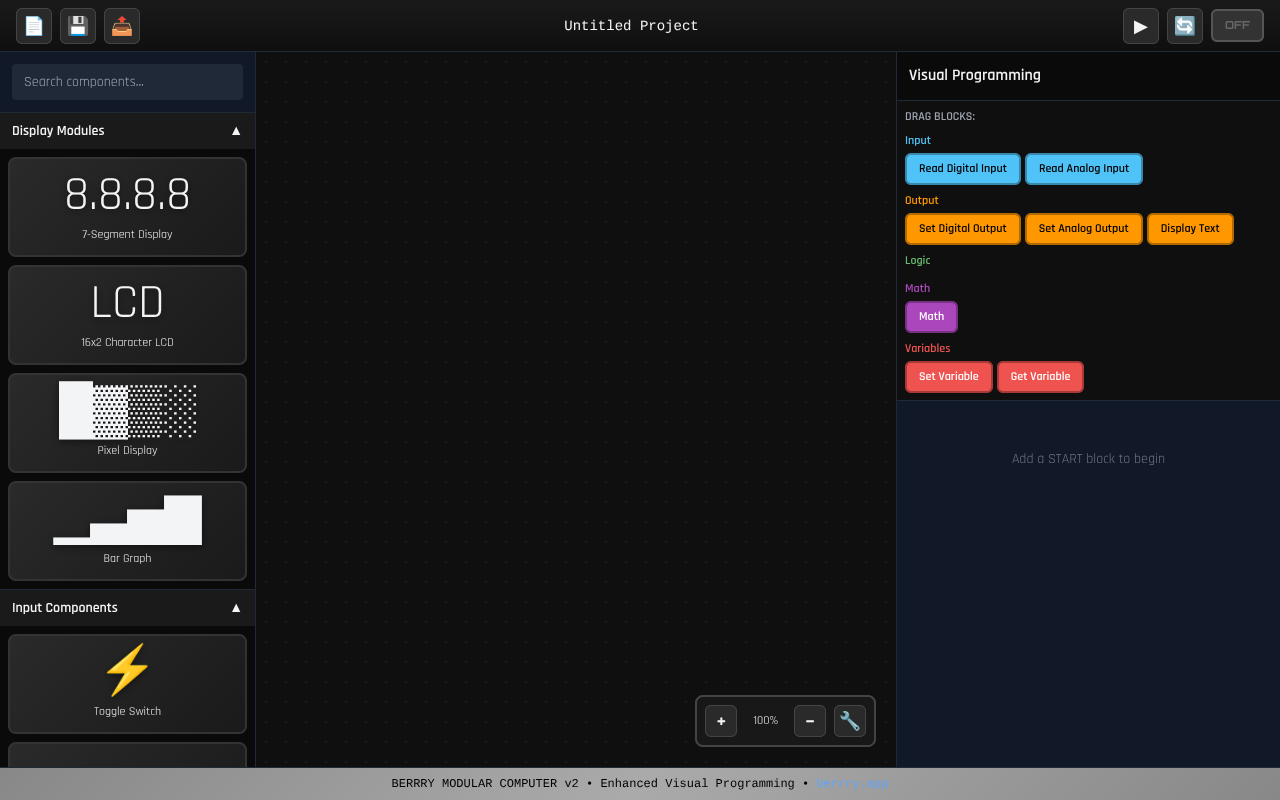This screenshot has width=1280, height=800.
Task: Click the Read Analog Input block
Action: point(1083,168)
